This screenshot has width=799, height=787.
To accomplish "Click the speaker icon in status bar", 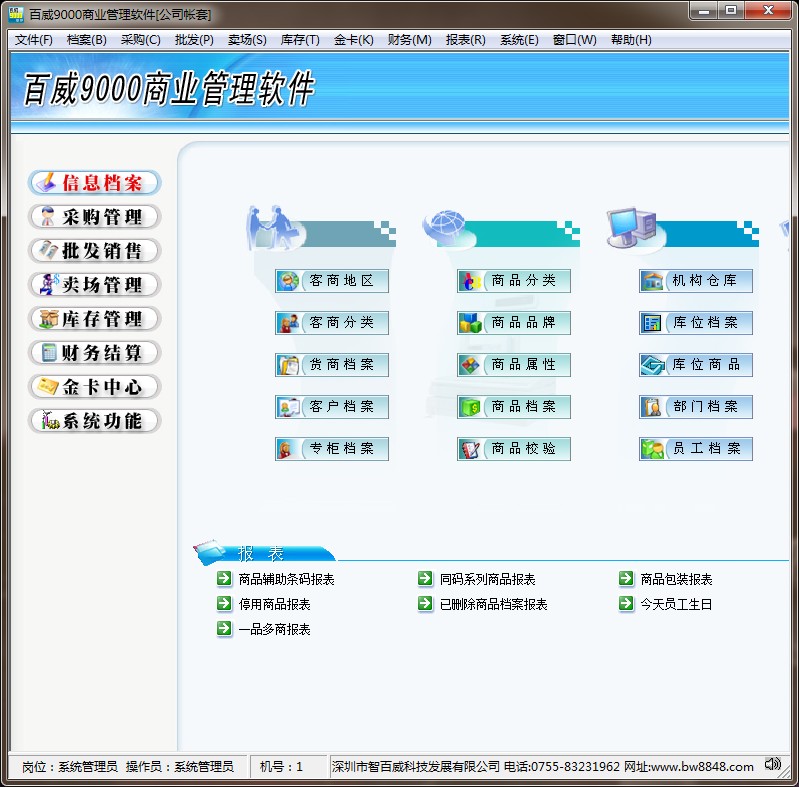I will pos(773,764).
